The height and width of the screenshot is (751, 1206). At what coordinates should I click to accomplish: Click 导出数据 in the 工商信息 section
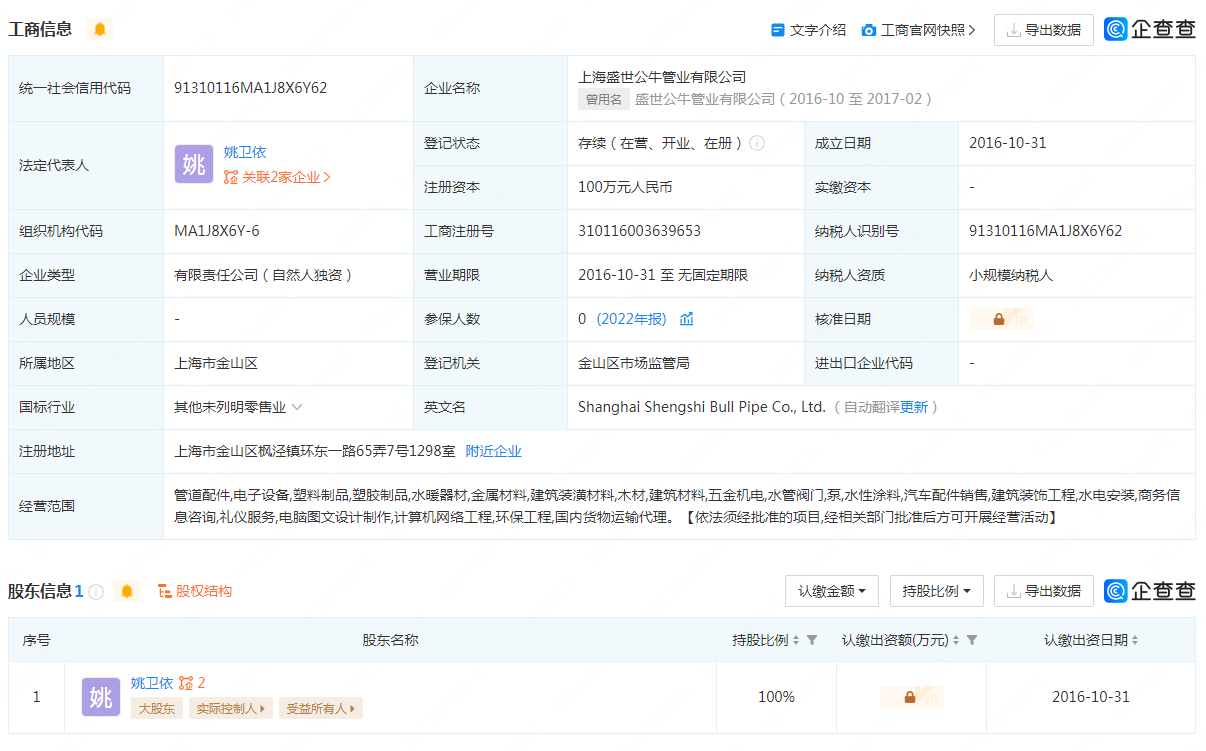pos(1044,30)
